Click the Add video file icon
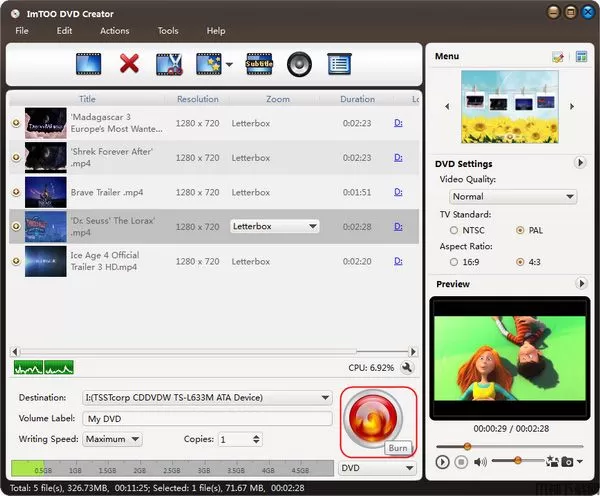The height and width of the screenshot is (496, 600). point(89,65)
